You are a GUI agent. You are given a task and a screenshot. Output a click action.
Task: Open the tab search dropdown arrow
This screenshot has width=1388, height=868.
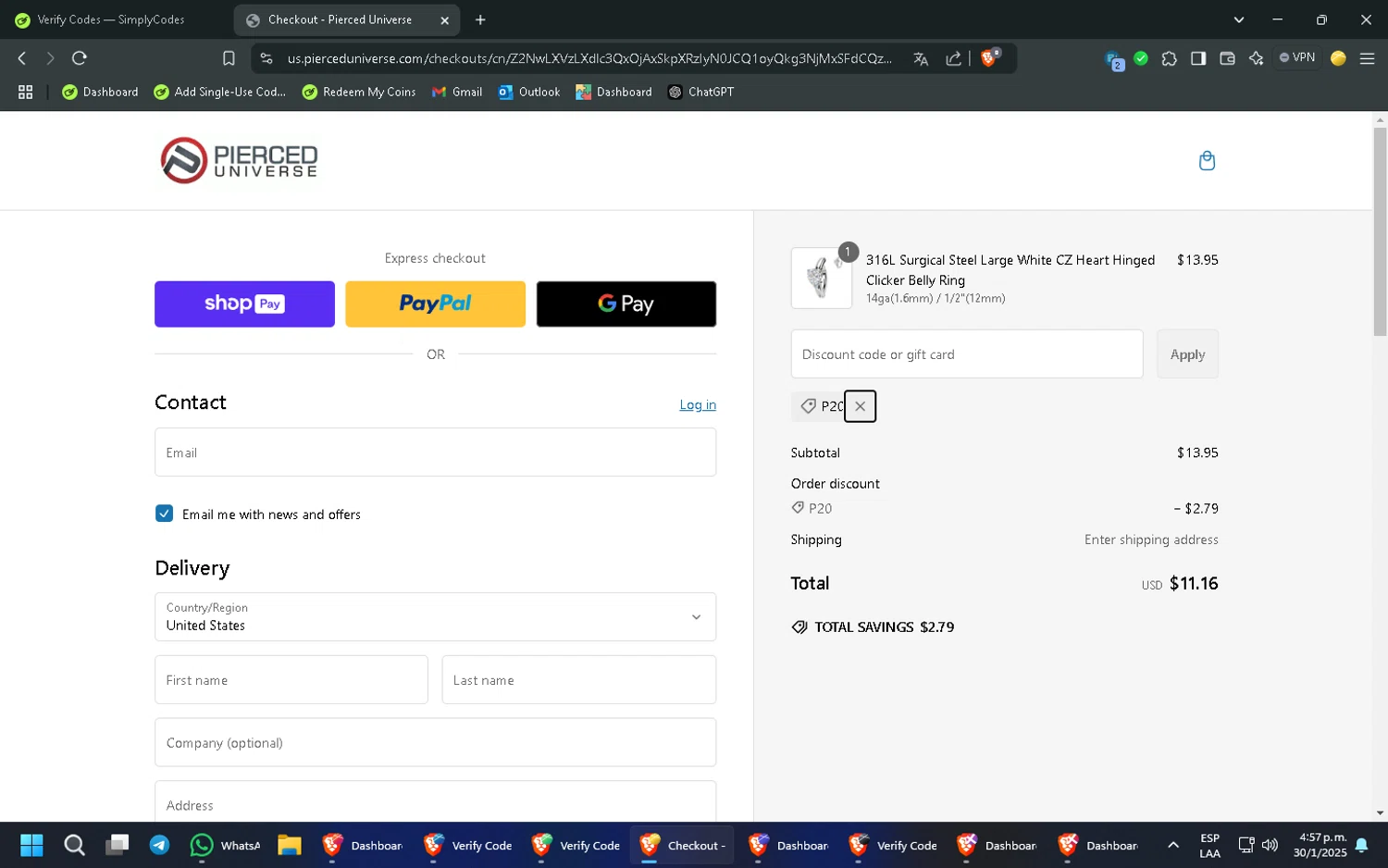tap(1239, 19)
